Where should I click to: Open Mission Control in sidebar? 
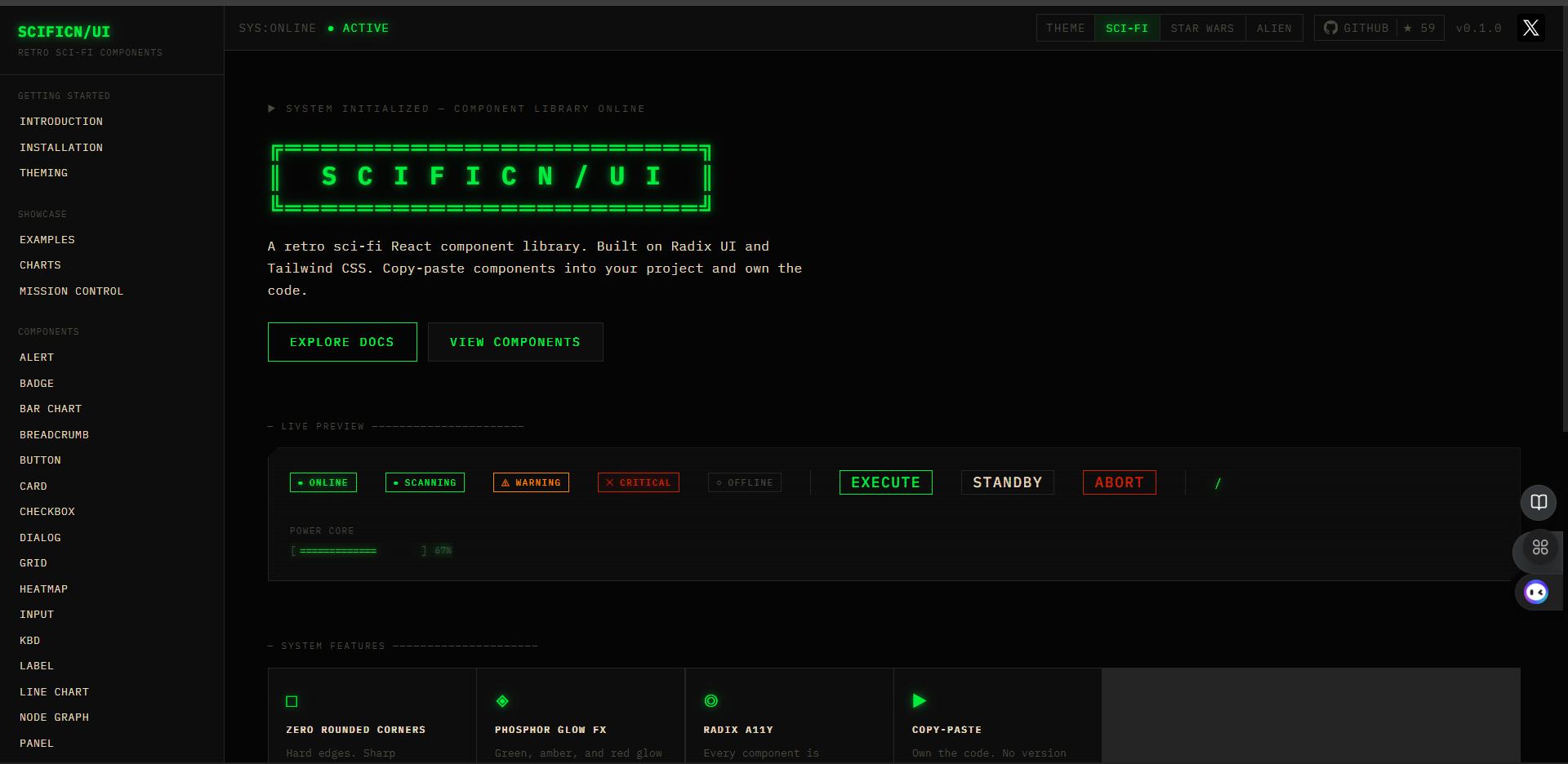(72, 291)
